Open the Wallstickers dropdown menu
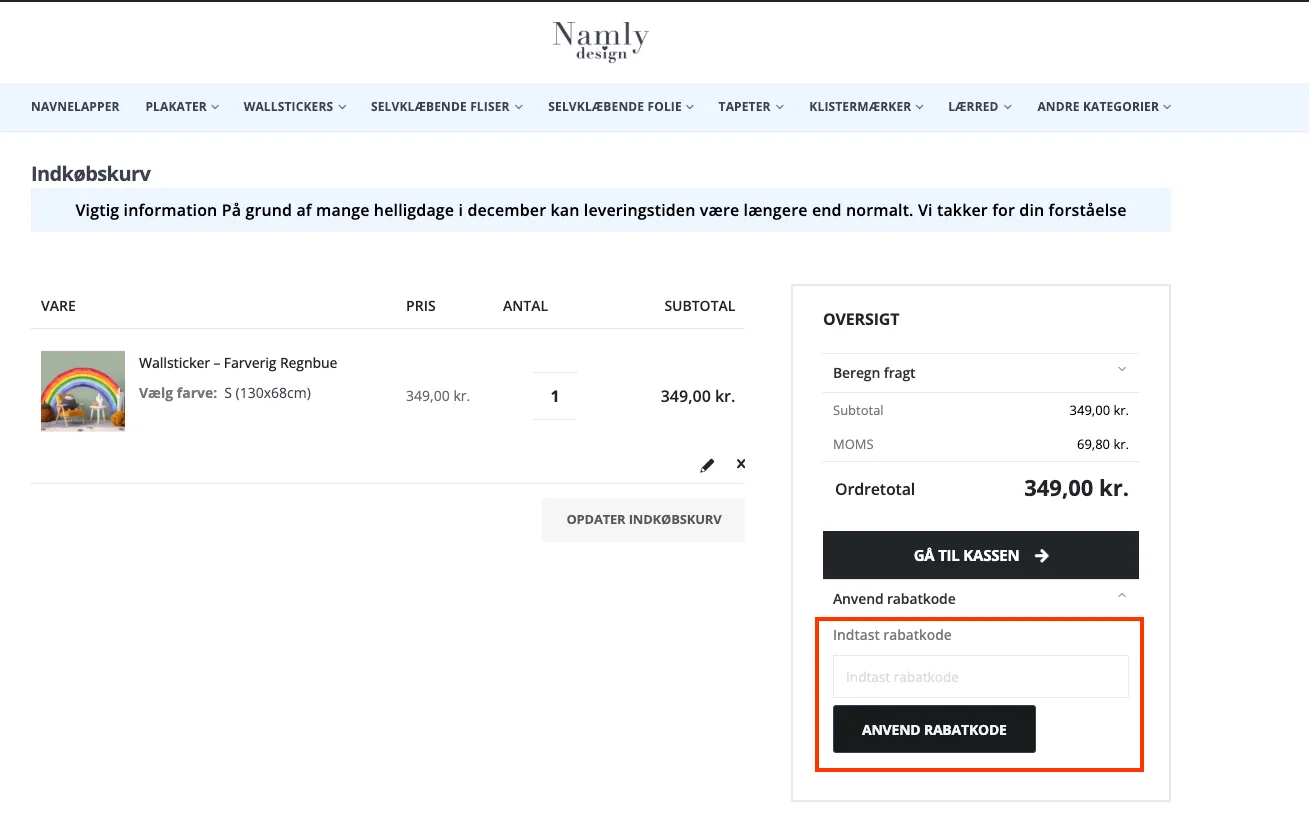Screen dimensions: 1309x831 (294, 107)
